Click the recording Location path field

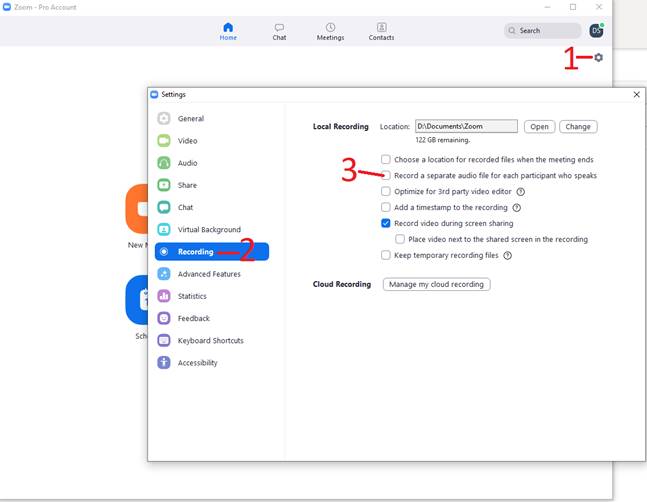(x=466, y=126)
